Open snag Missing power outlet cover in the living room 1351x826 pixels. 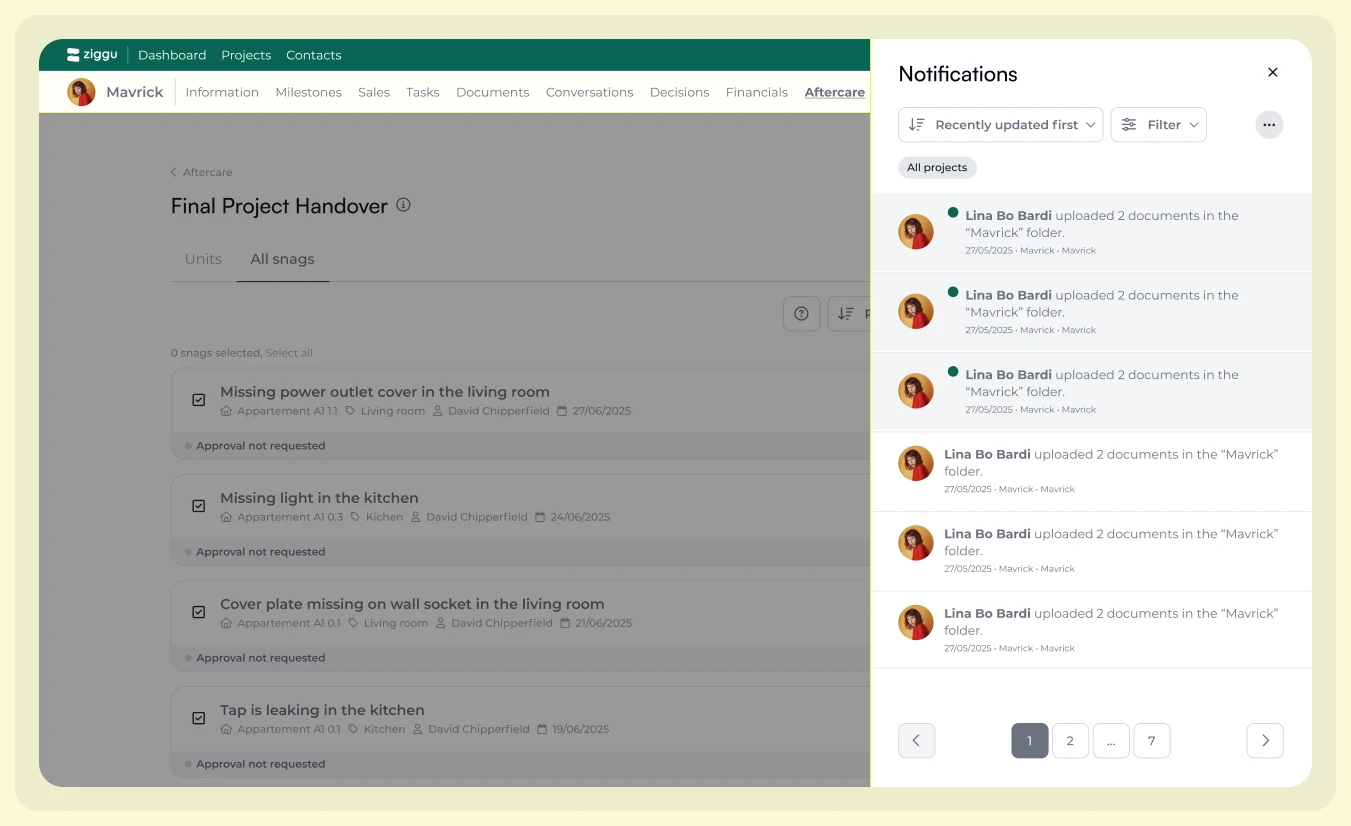[x=385, y=392]
